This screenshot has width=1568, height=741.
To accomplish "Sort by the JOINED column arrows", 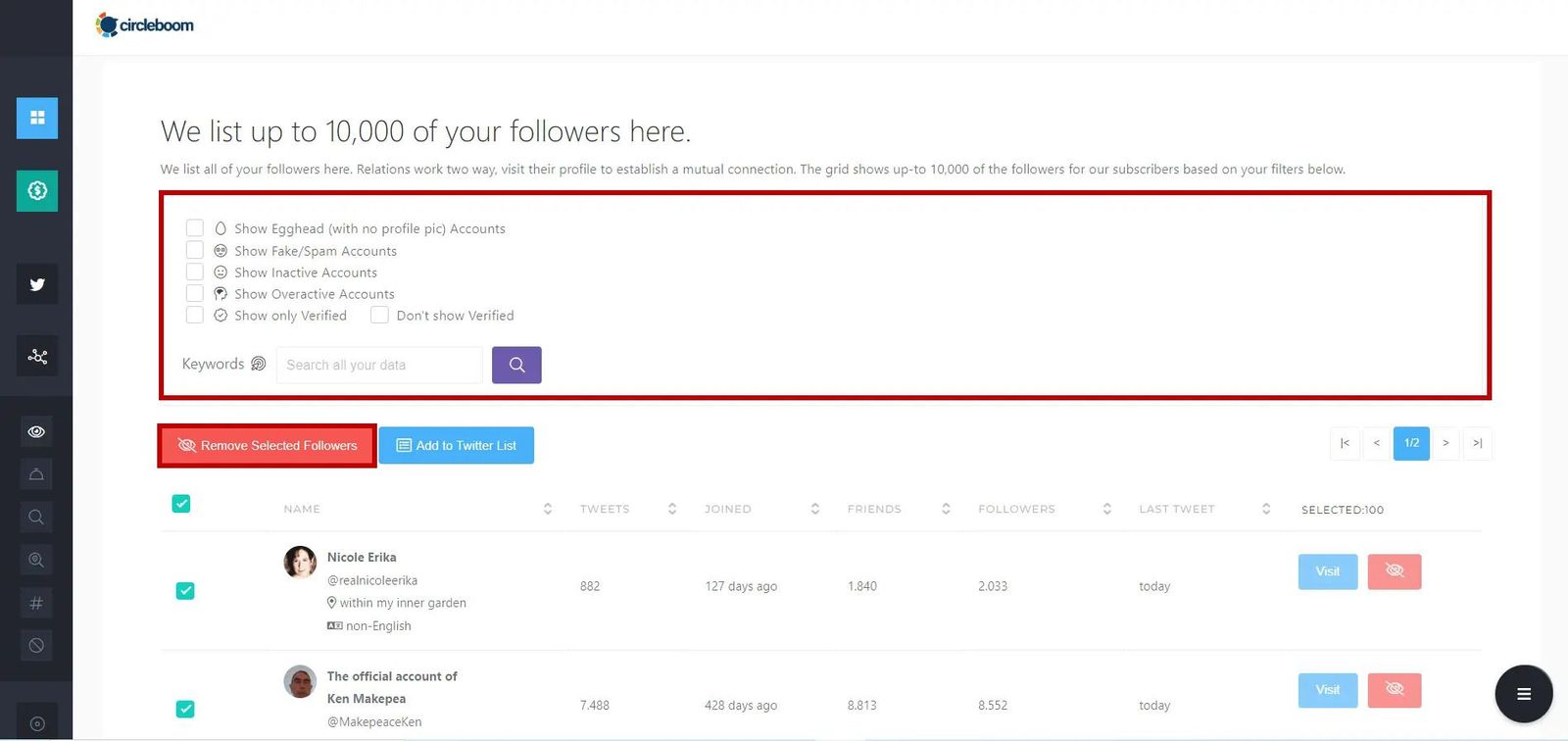I will (815, 509).
